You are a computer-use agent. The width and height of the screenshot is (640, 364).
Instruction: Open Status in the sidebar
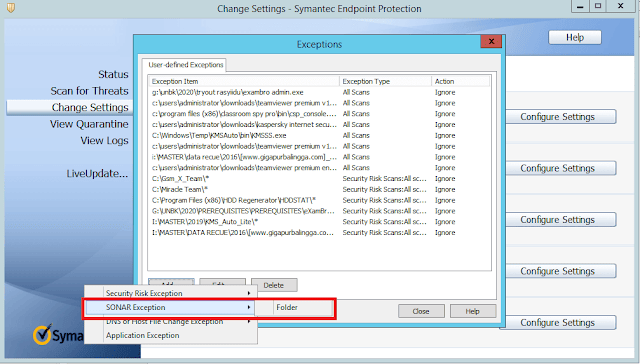pyautogui.click(x=113, y=74)
